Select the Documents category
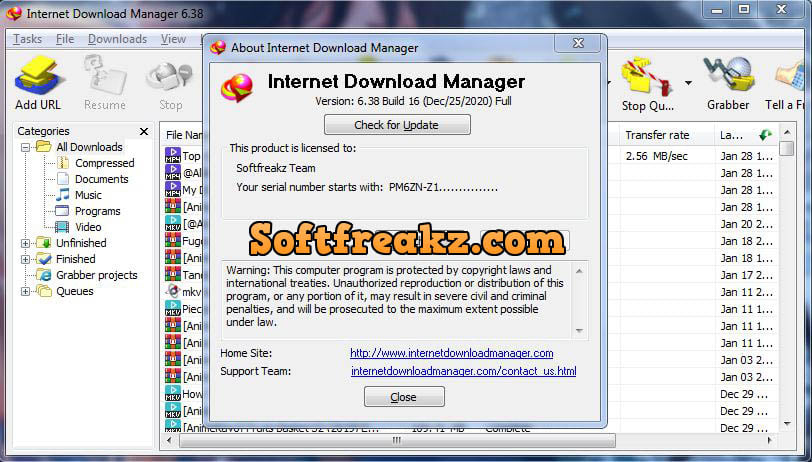The height and width of the screenshot is (462, 812). (x=102, y=179)
